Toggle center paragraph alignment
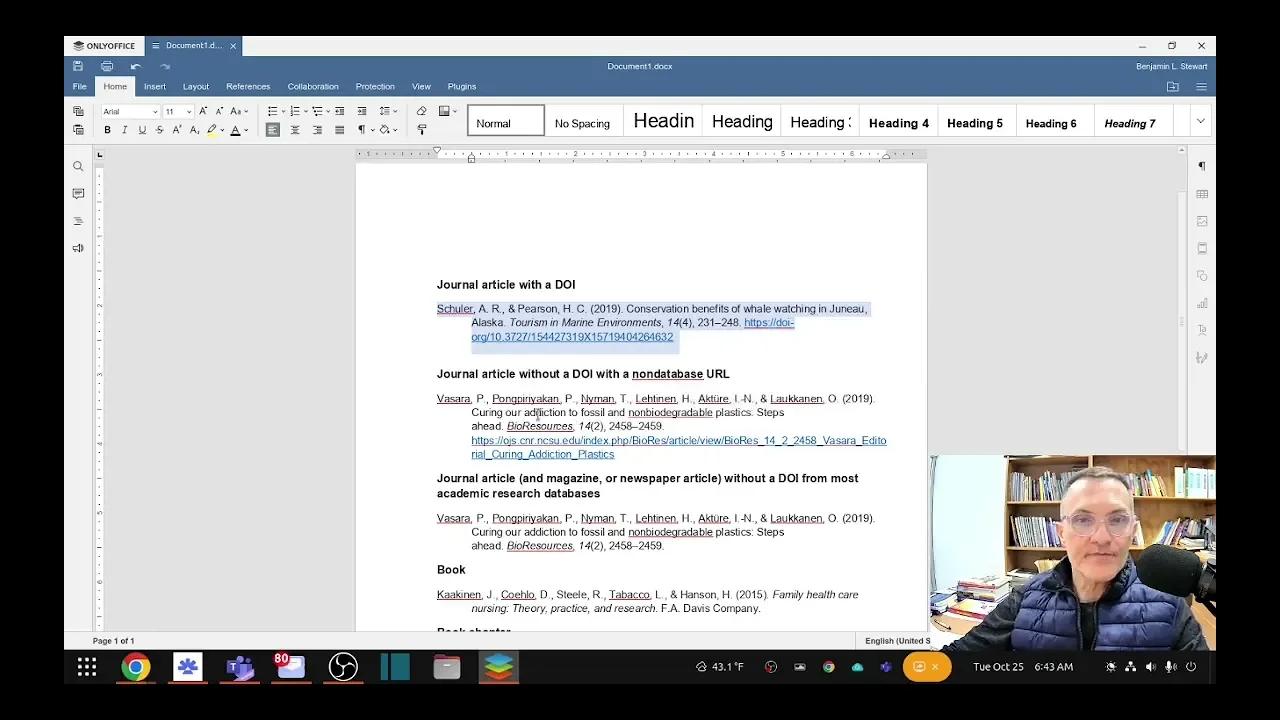Image resolution: width=1280 pixels, height=720 pixels. 295,130
